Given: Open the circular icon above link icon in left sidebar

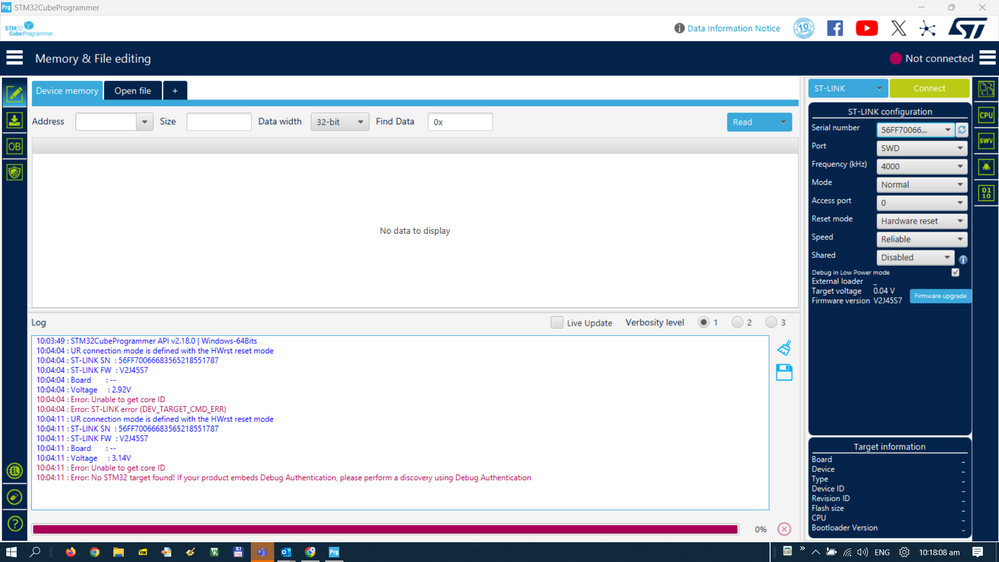Looking at the screenshot, I should pyautogui.click(x=15, y=471).
